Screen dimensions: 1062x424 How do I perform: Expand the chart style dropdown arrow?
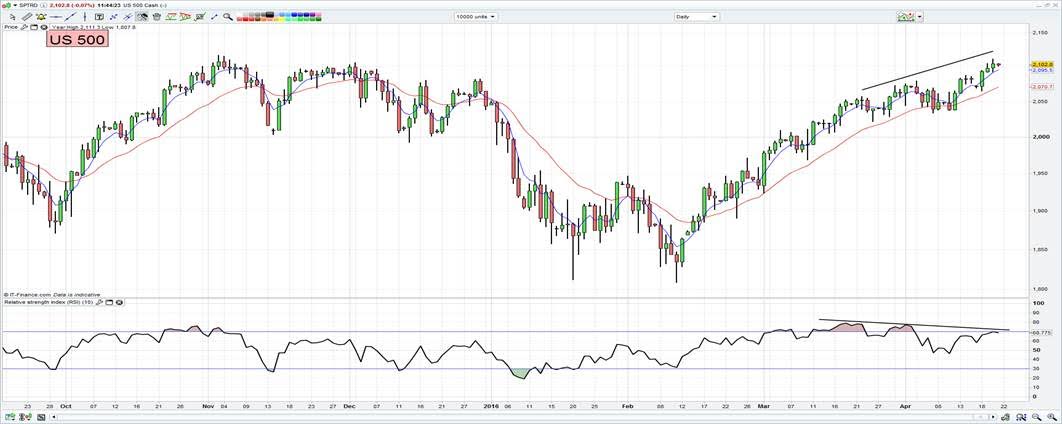pyautogui.click(x=920, y=17)
